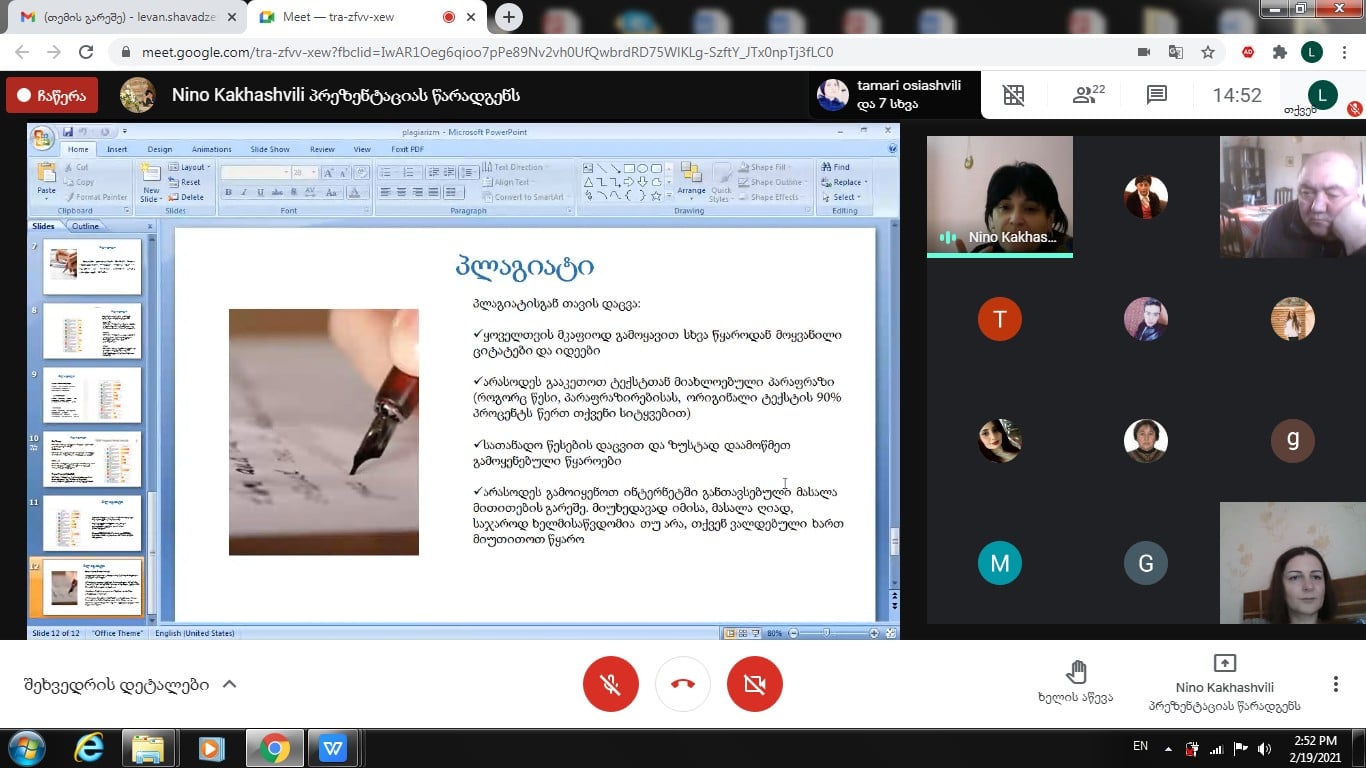Click the Google Translate icon in address bar
Screen dimensions: 1366x768
(1176, 52)
